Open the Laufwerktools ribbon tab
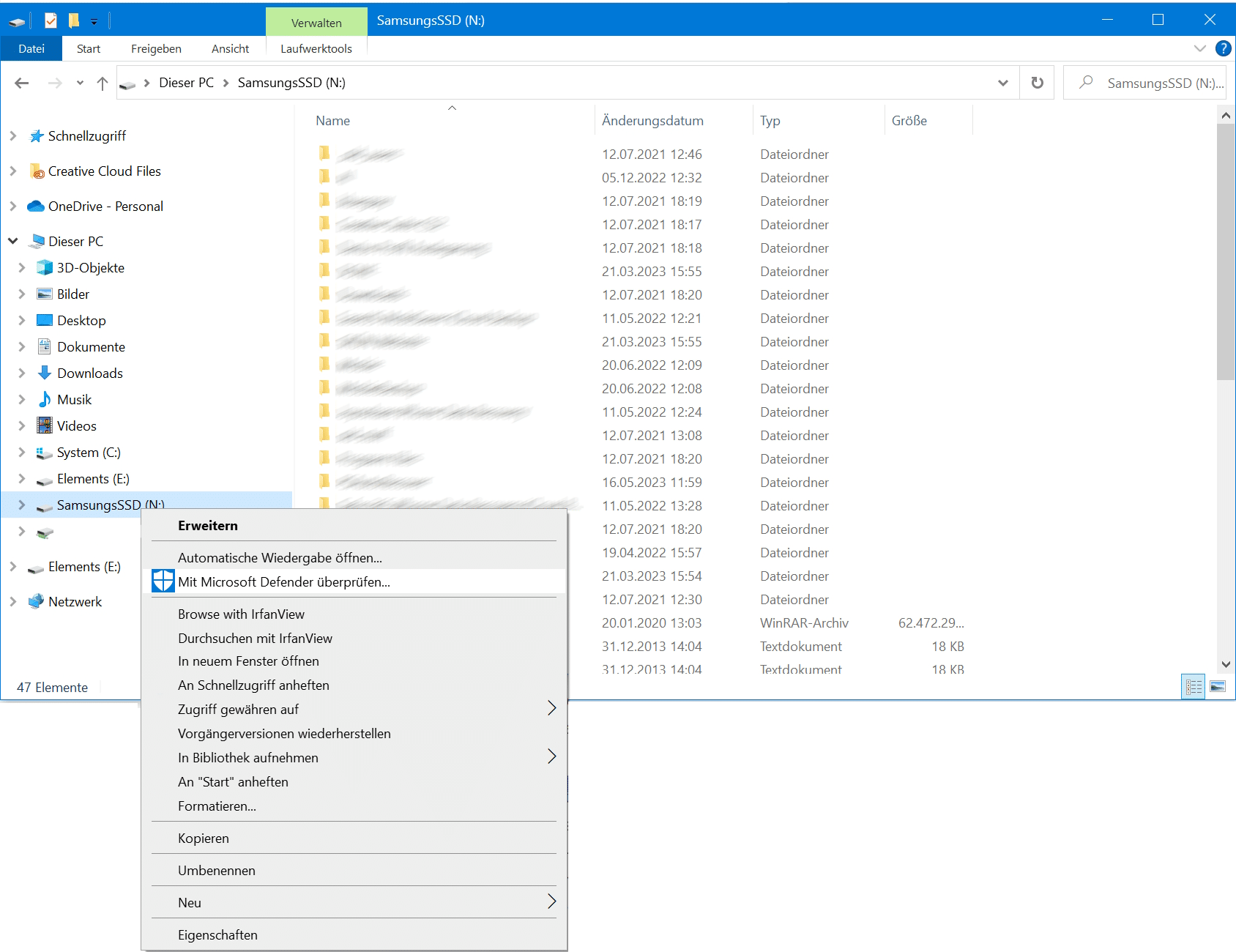1236x952 pixels. pyautogui.click(x=316, y=48)
